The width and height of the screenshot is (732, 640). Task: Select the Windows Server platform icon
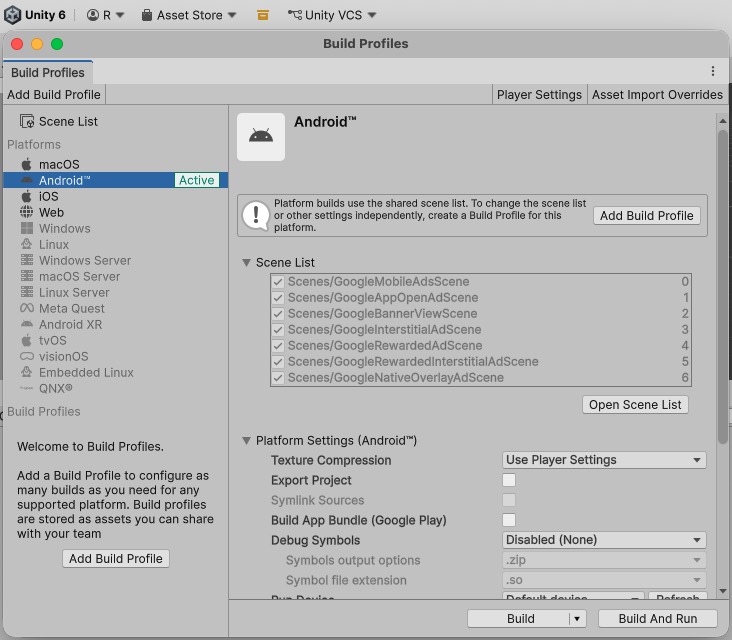click(27, 260)
